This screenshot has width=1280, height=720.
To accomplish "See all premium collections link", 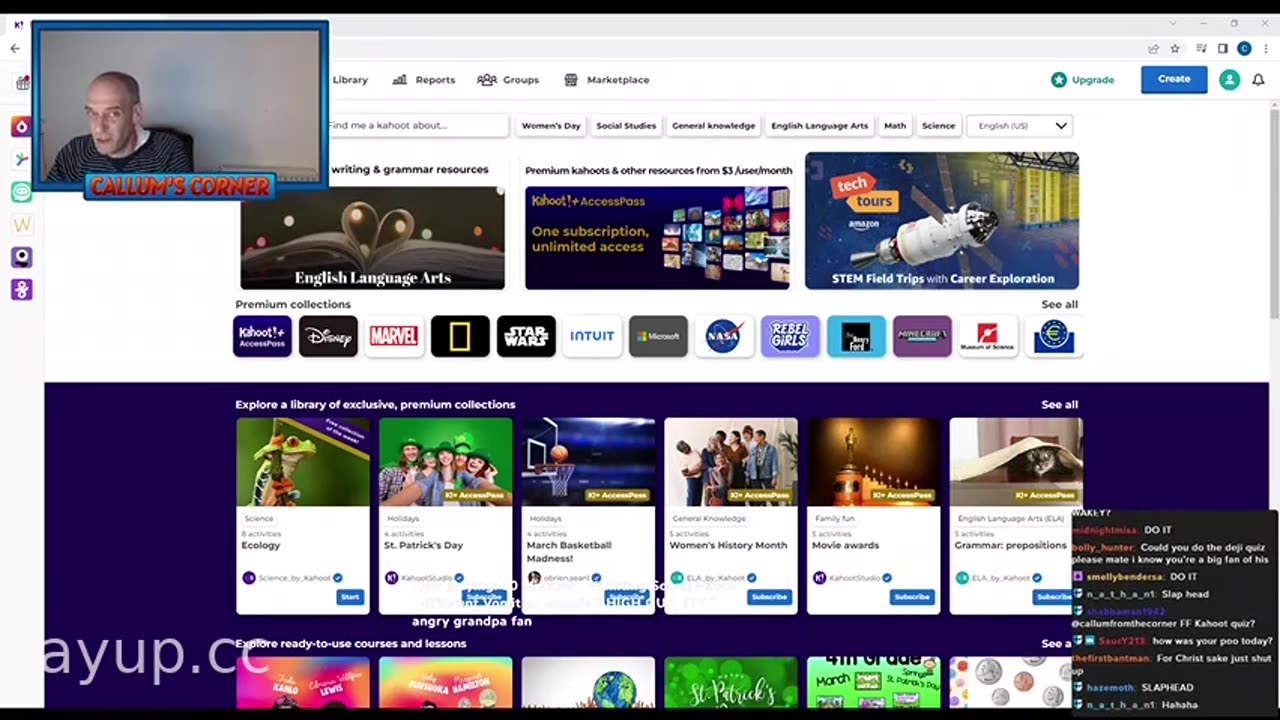I will pos(1059,304).
